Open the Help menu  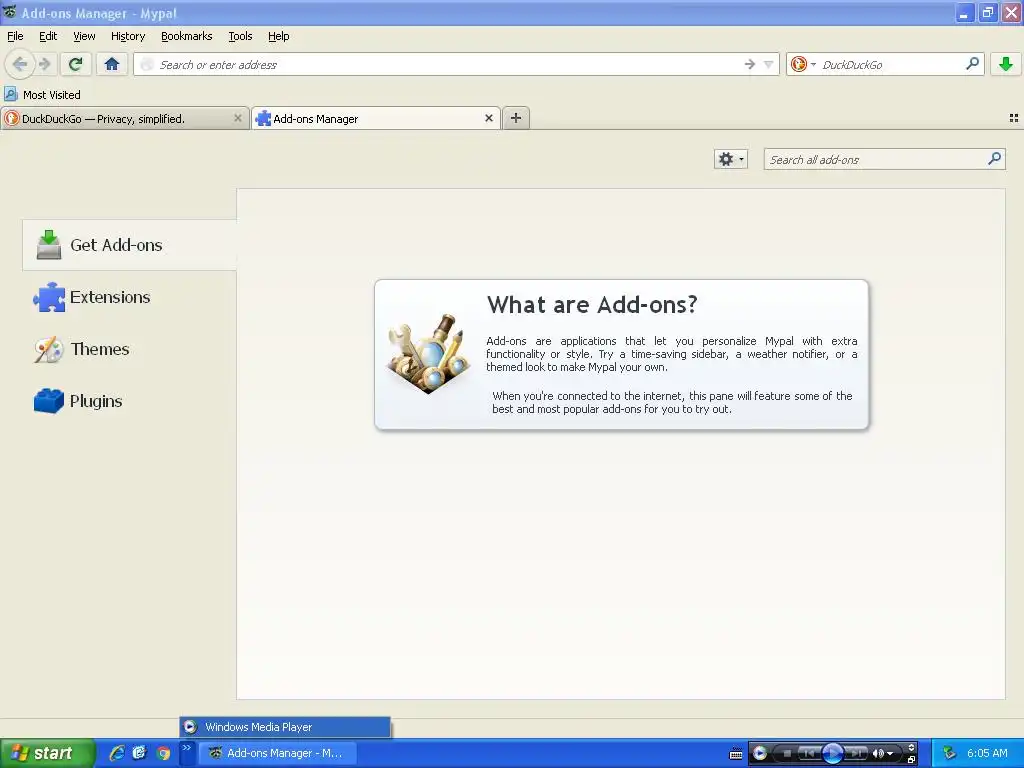[x=278, y=36]
